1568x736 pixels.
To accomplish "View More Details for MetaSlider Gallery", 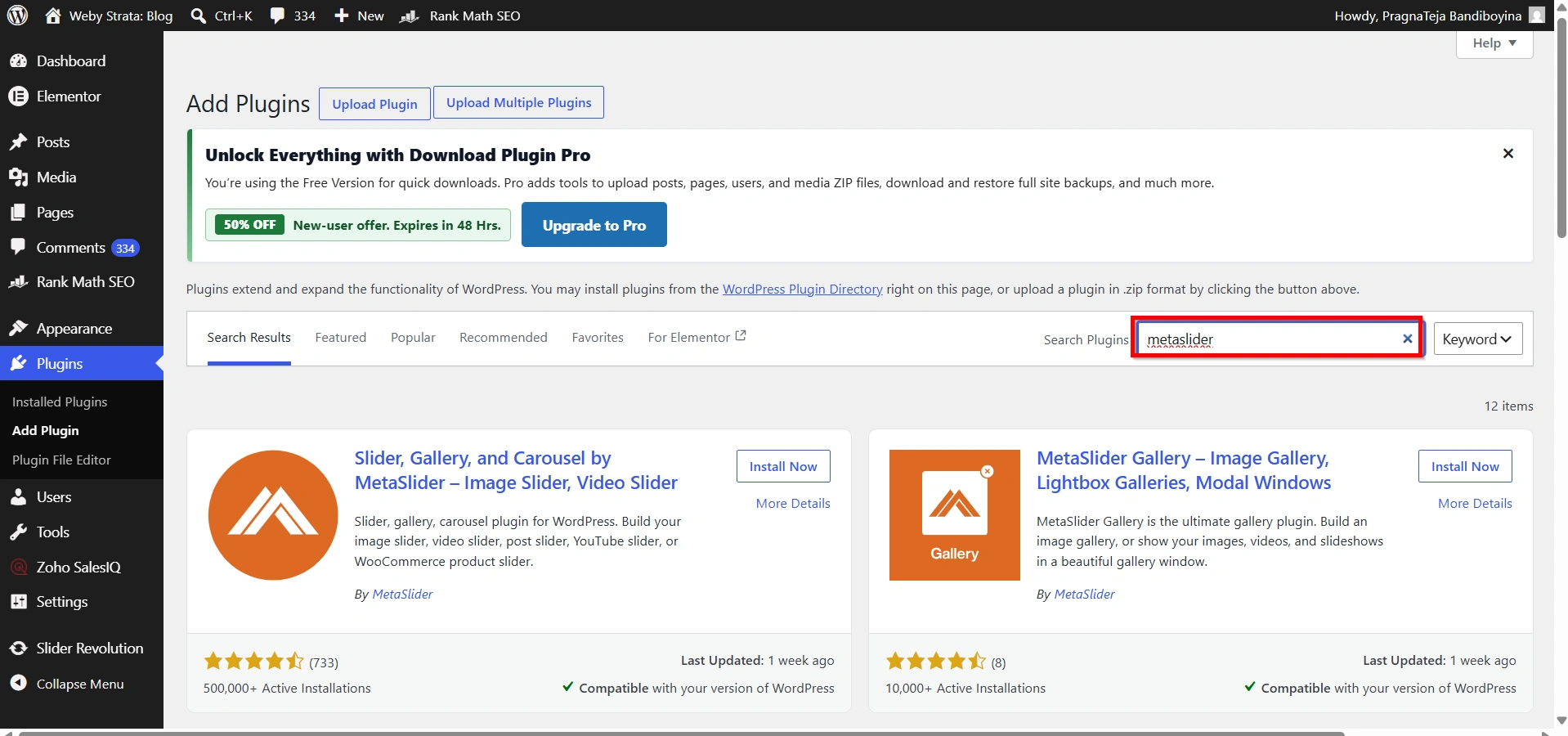I will 1475,504.
